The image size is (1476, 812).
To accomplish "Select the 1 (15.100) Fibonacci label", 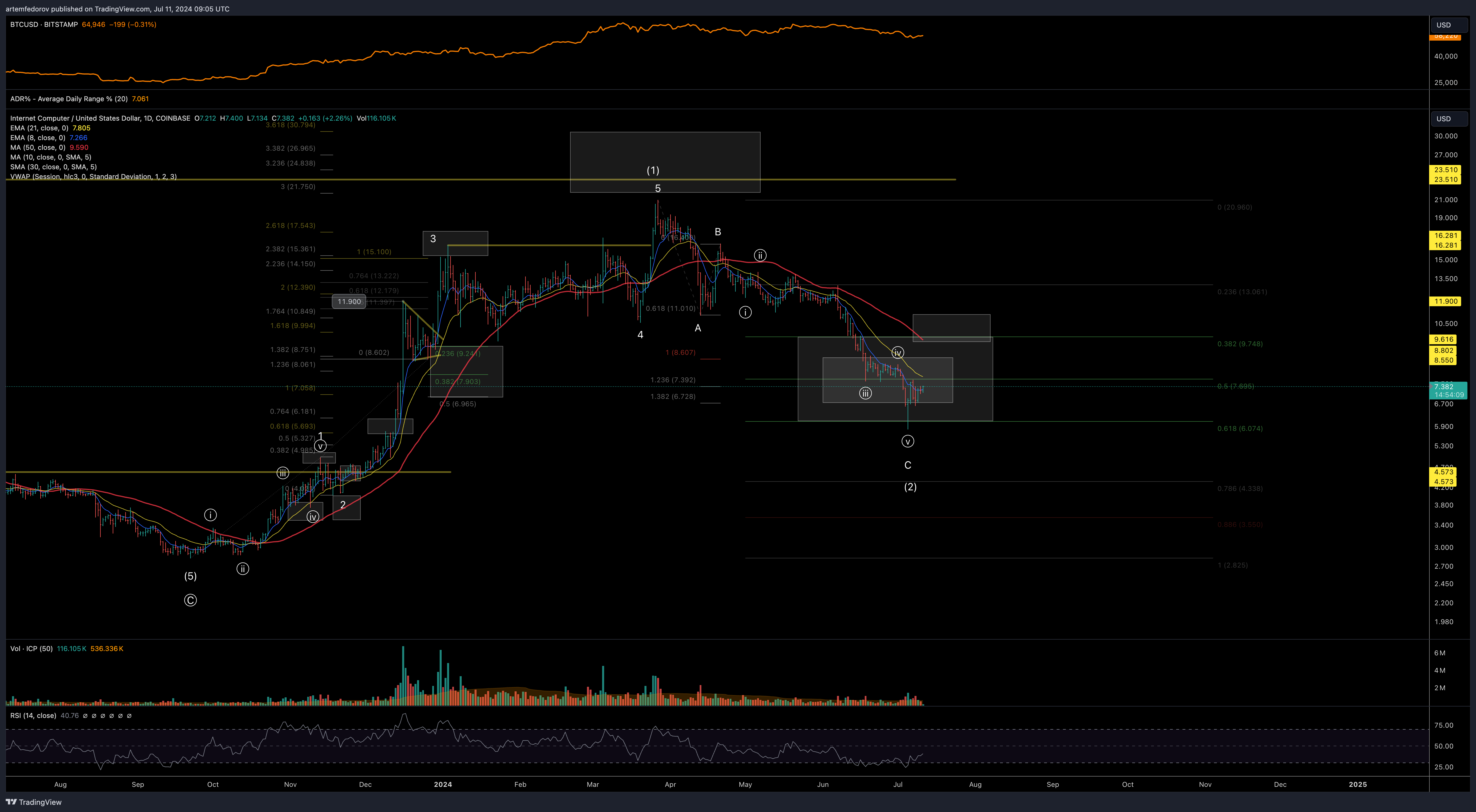I will pyautogui.click(x=374, y=252).
